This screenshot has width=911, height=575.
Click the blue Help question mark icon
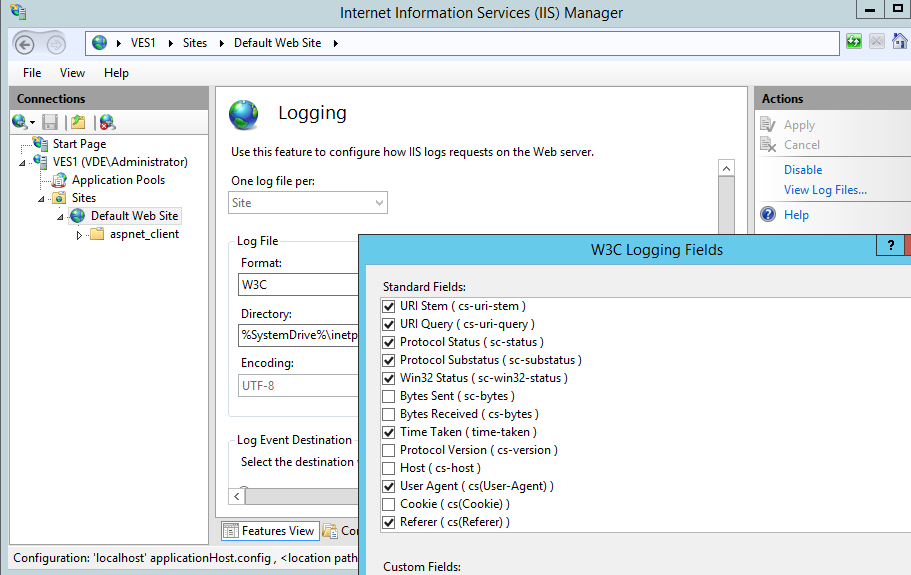[768, 214]
